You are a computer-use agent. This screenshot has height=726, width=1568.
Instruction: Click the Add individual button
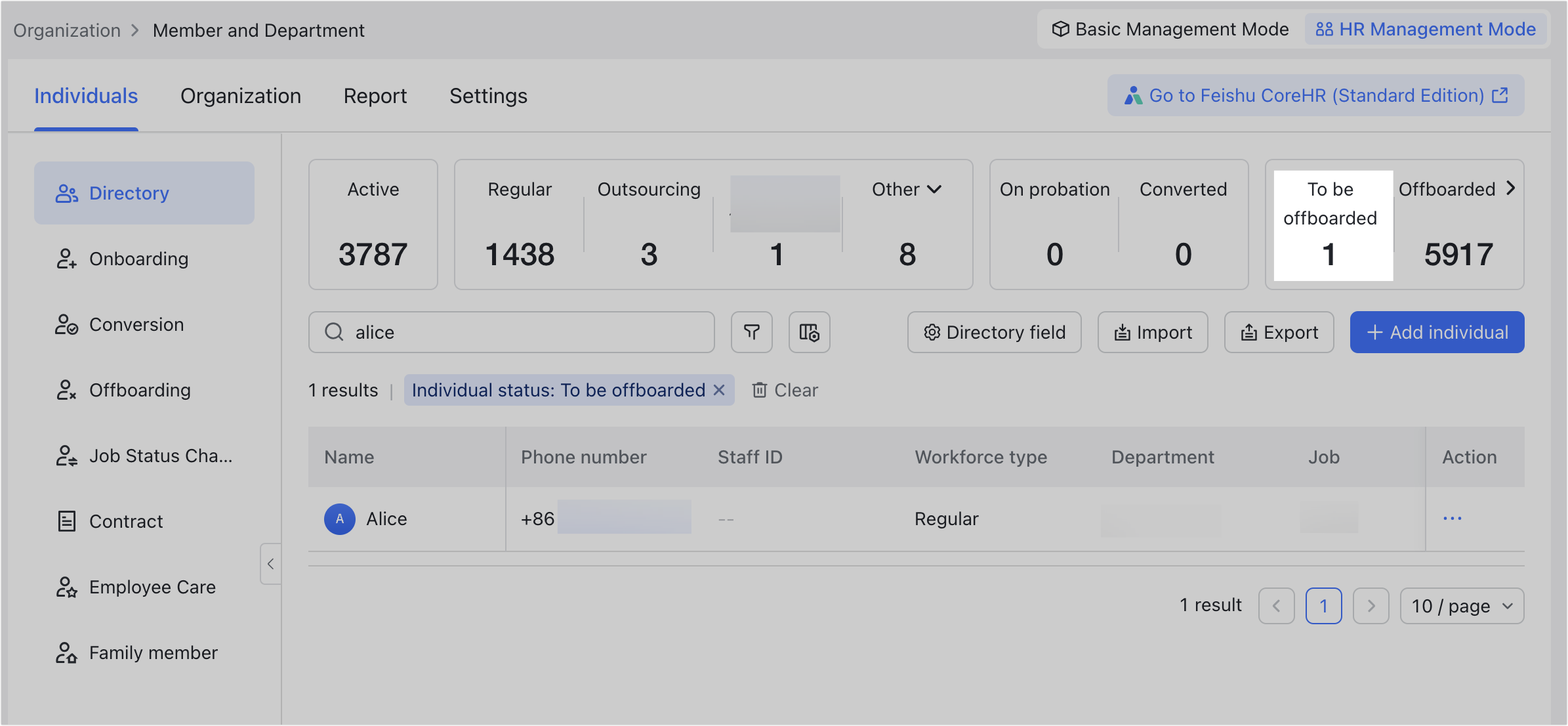pyautogui.click(x=1435, y=332)
